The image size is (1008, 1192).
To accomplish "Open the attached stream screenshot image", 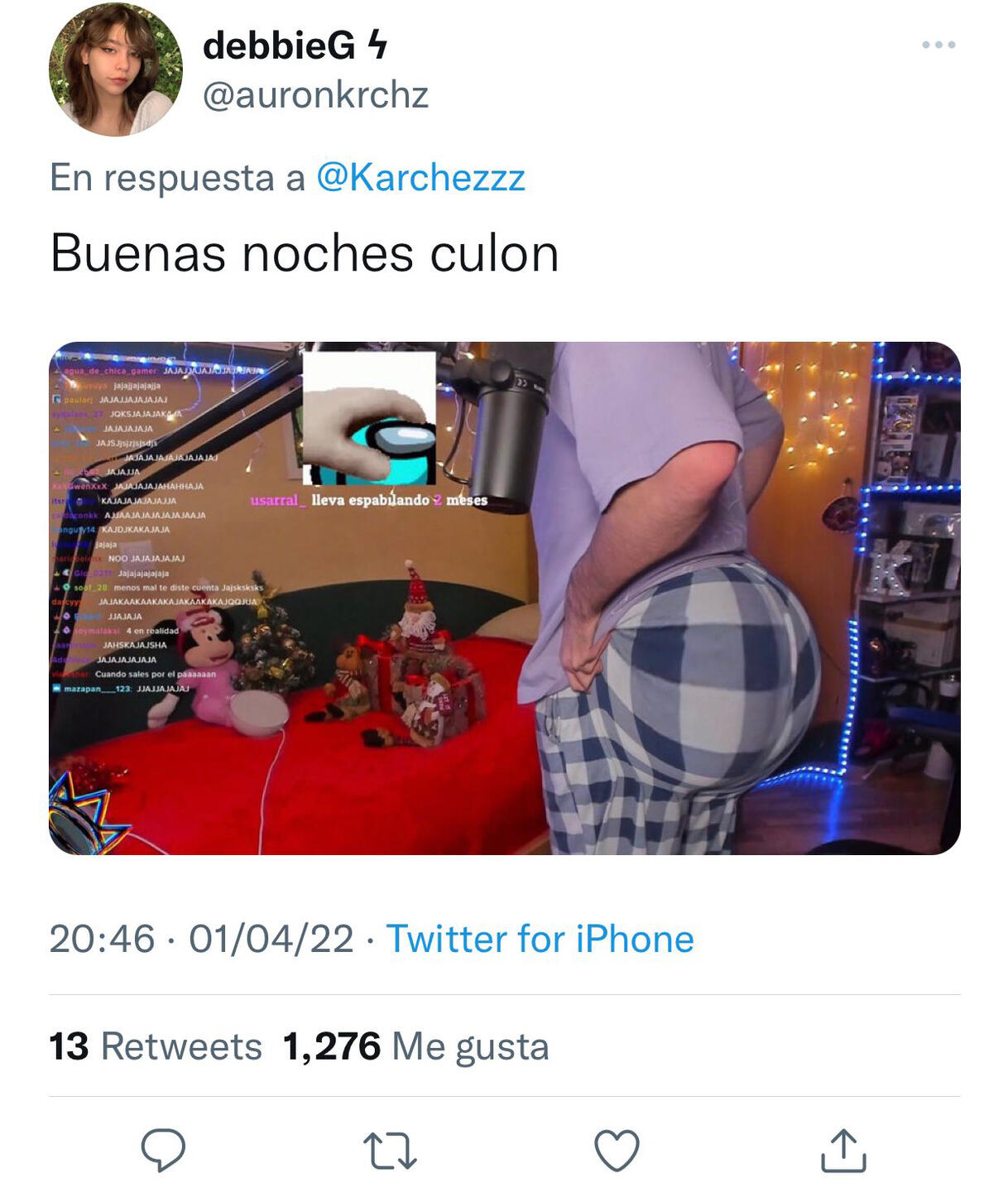I will 505,598.
